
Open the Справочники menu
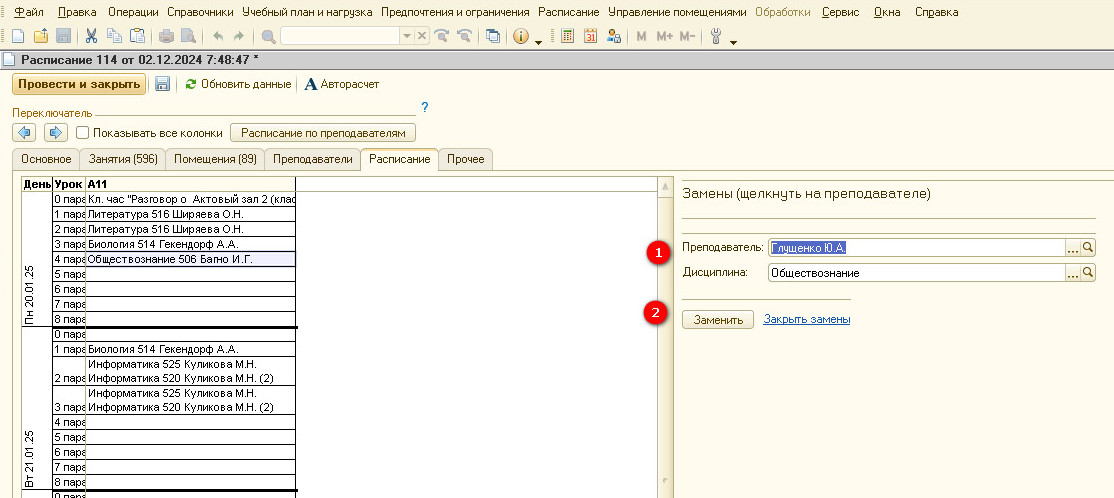[200, 12]
